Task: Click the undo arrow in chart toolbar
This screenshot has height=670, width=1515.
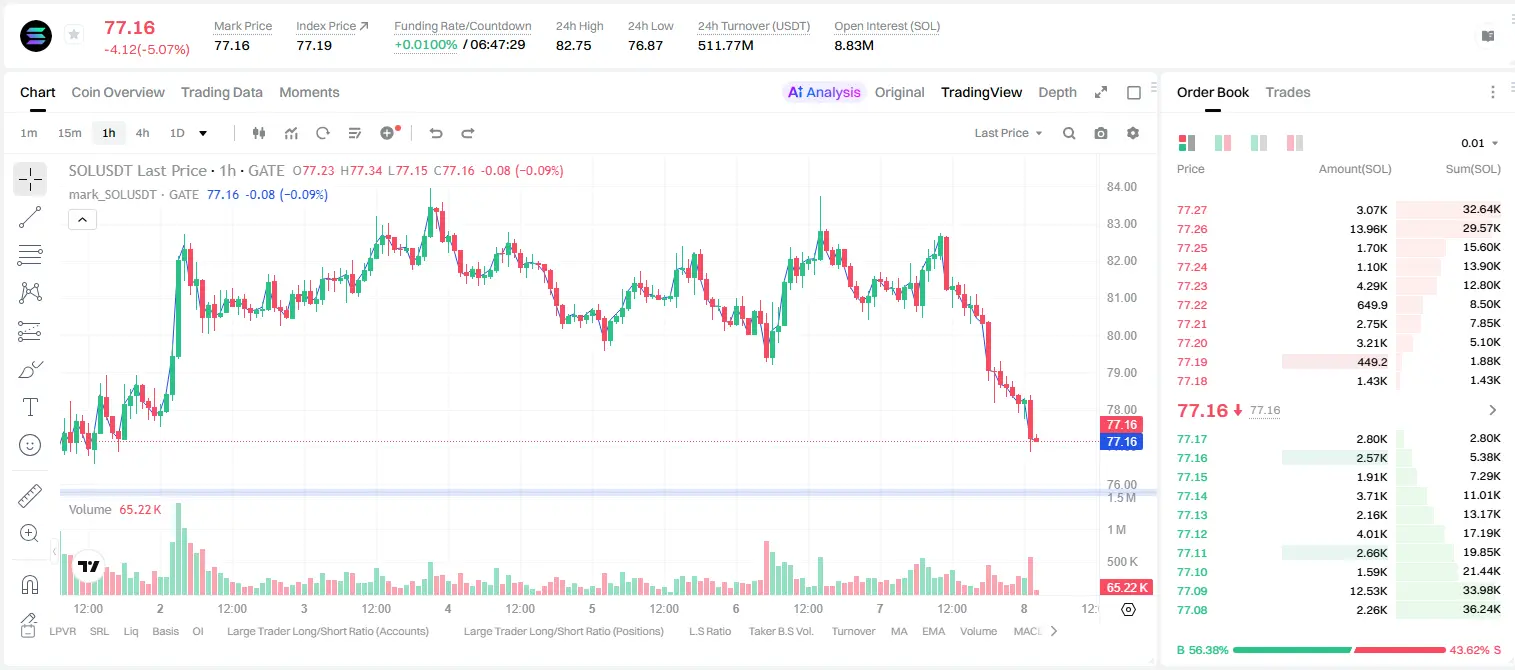Action: (x=435, y=133)
